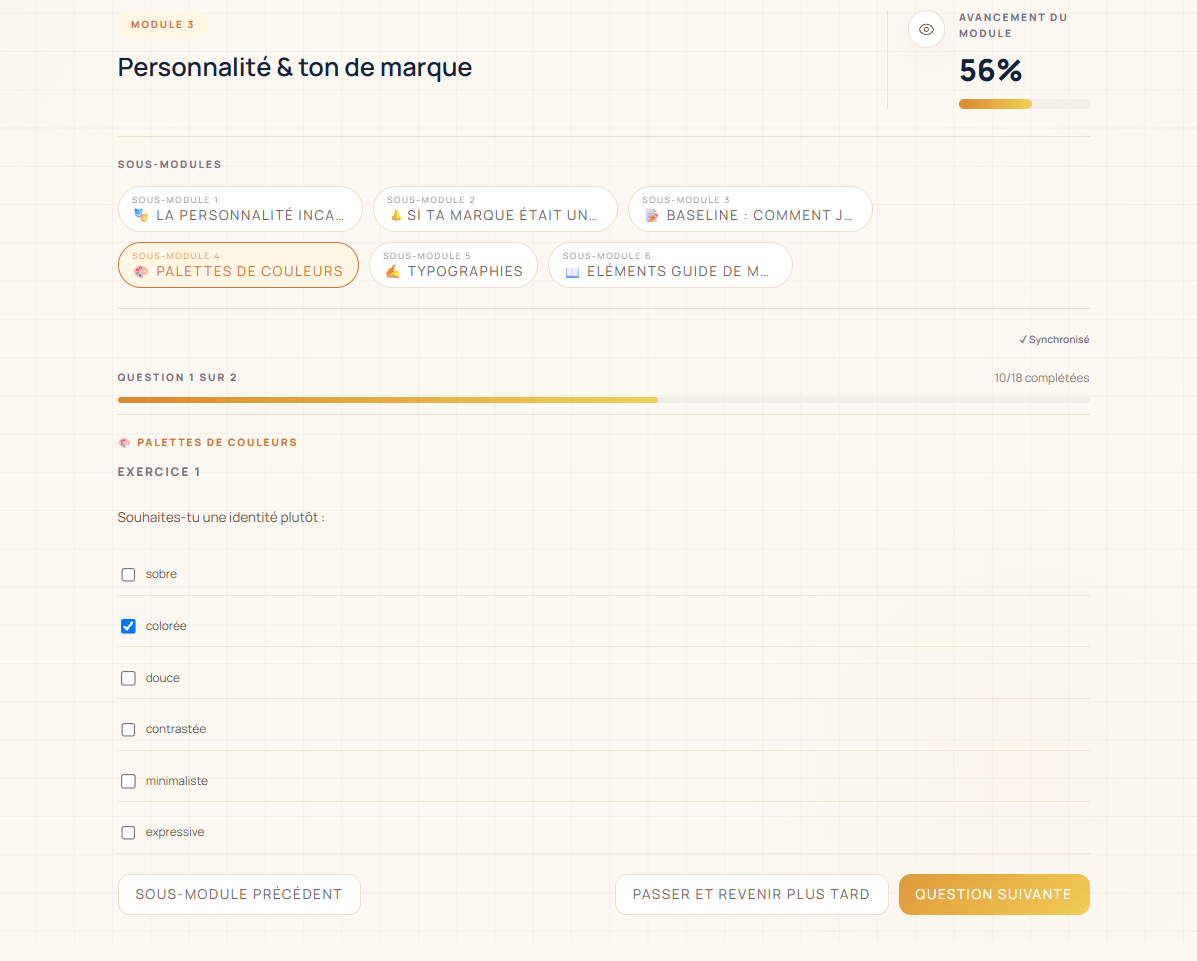1197x961 pixels.
Task: Open sous-module La personnalité inca…
Action: tap(240, 208)
